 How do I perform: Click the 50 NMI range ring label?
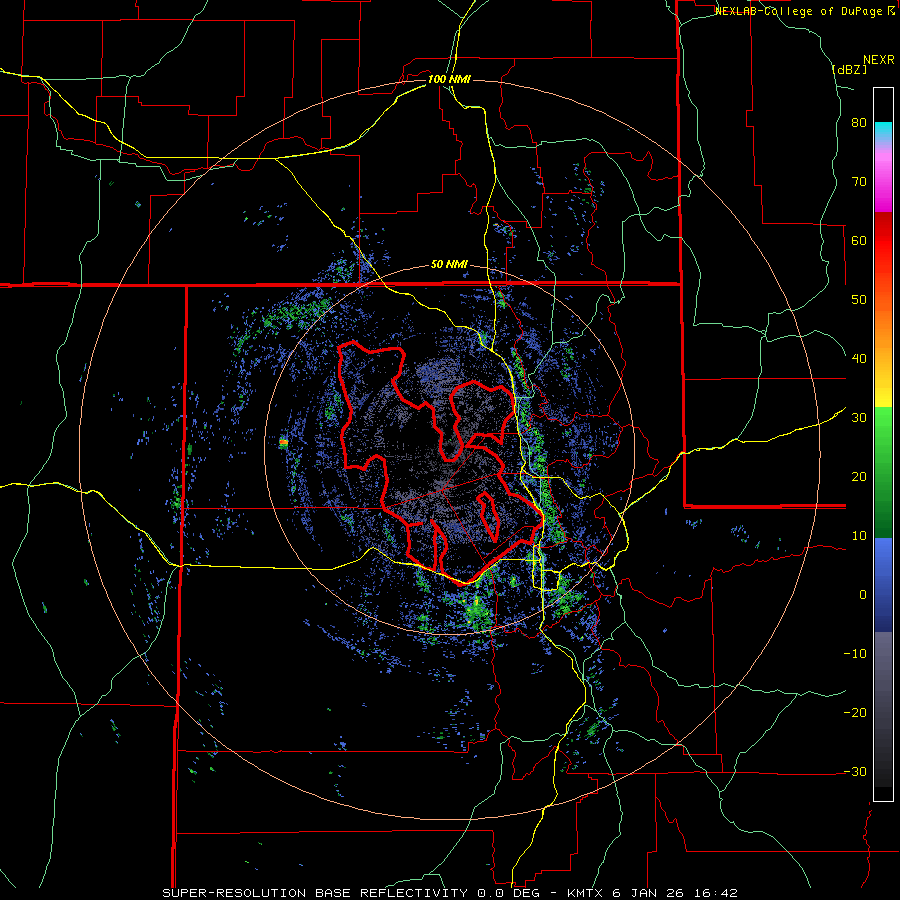449,265
